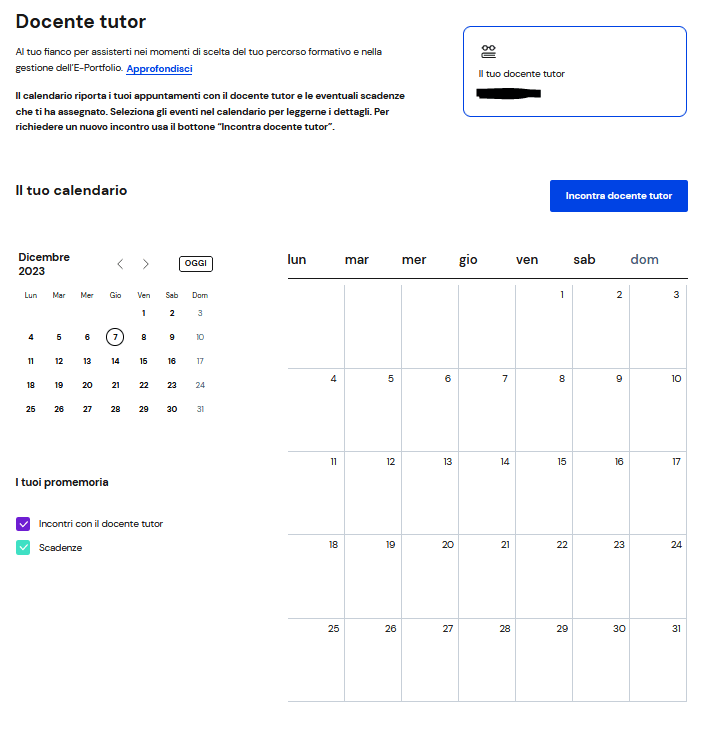Open day 13 cell in large calendar
The height and width of the screenshot is (729, 717).
coord(430,492)
